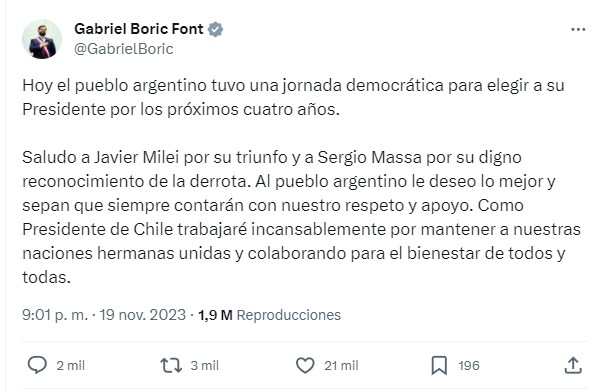Image resolution: width=598 pixels, height=390 pixels.
Task: Open the three-dot more options menu
Action: tap(578, 29)
